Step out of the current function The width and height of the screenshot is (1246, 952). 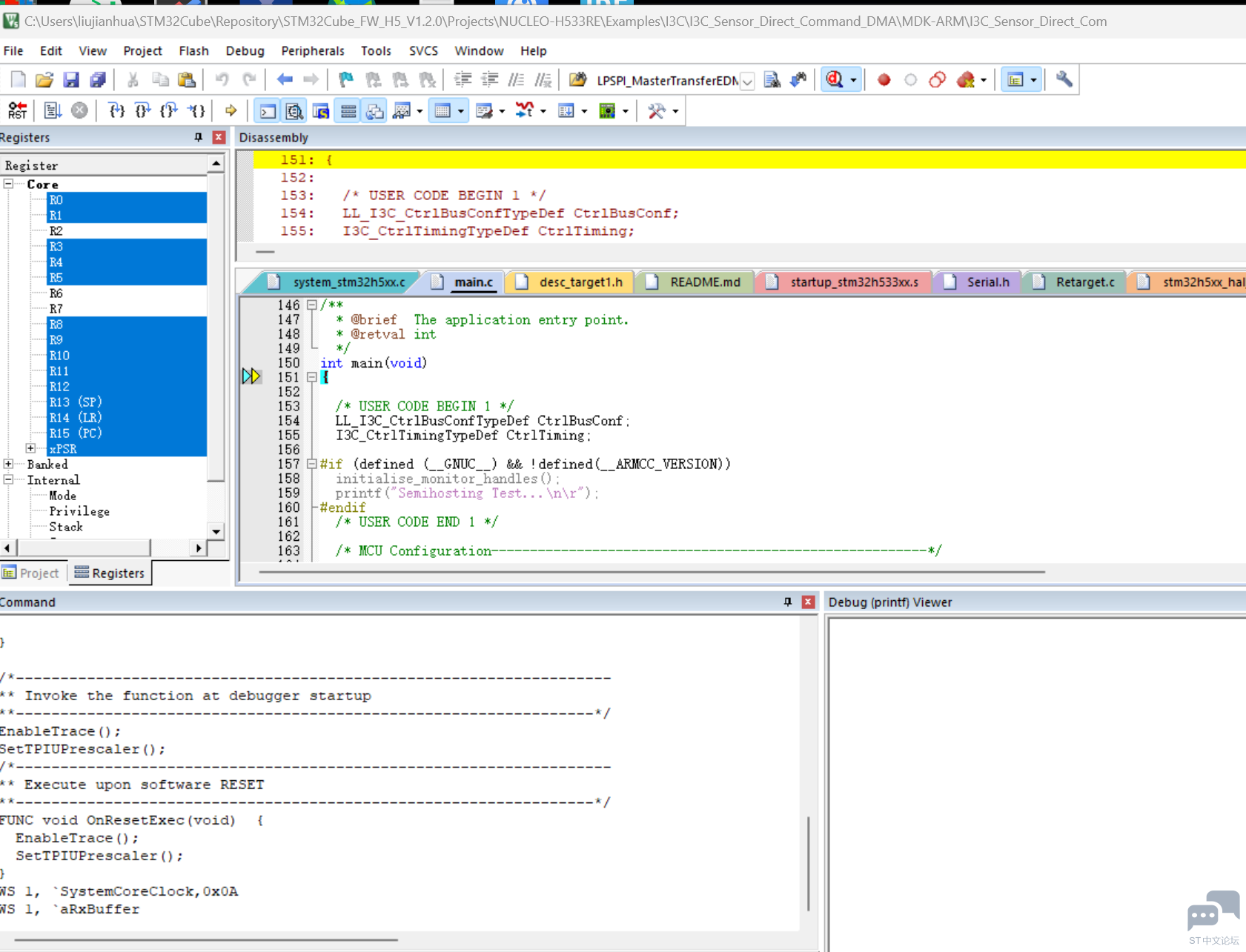170,110
